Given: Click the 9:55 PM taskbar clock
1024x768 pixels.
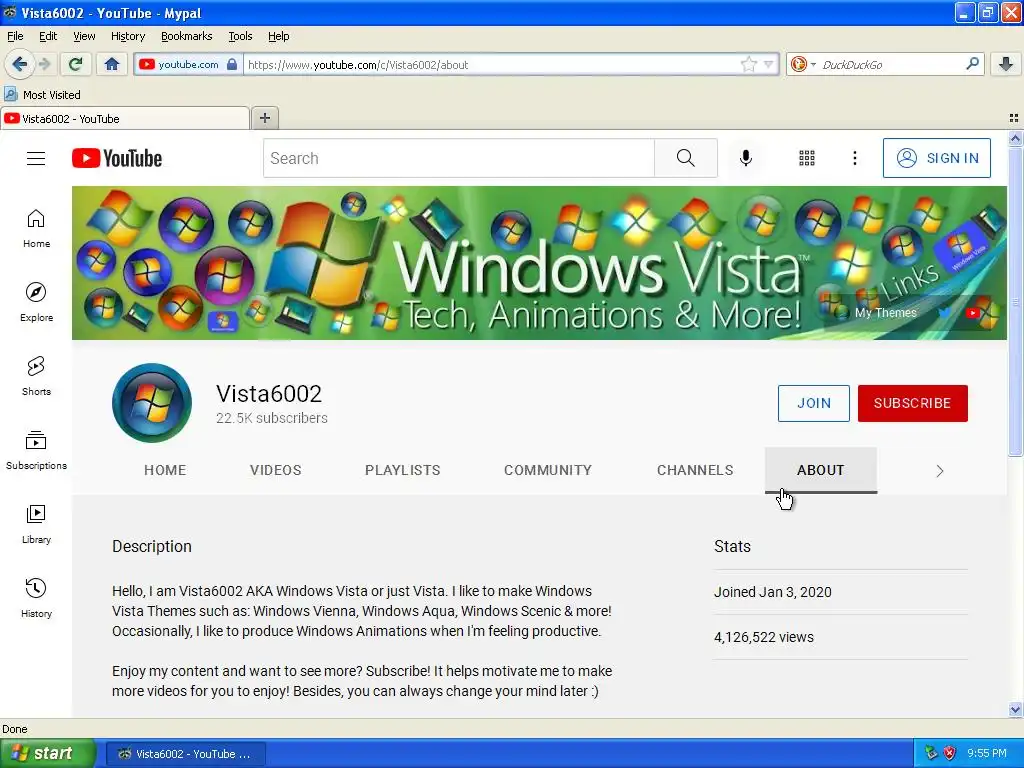Looking at the screenshot, I should (987, 753).
